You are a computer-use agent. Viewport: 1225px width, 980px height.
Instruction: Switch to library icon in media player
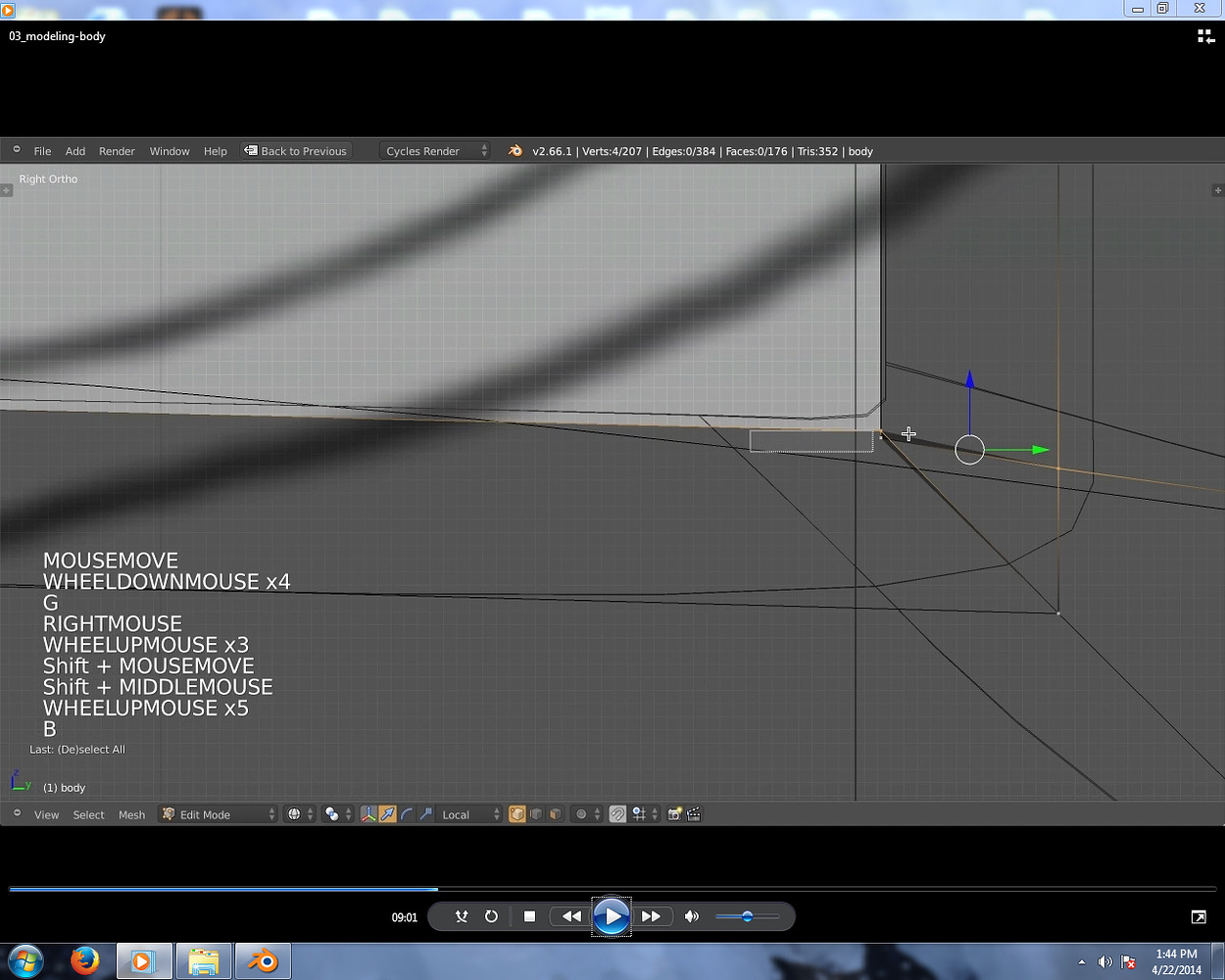(x=1205, y=36)
